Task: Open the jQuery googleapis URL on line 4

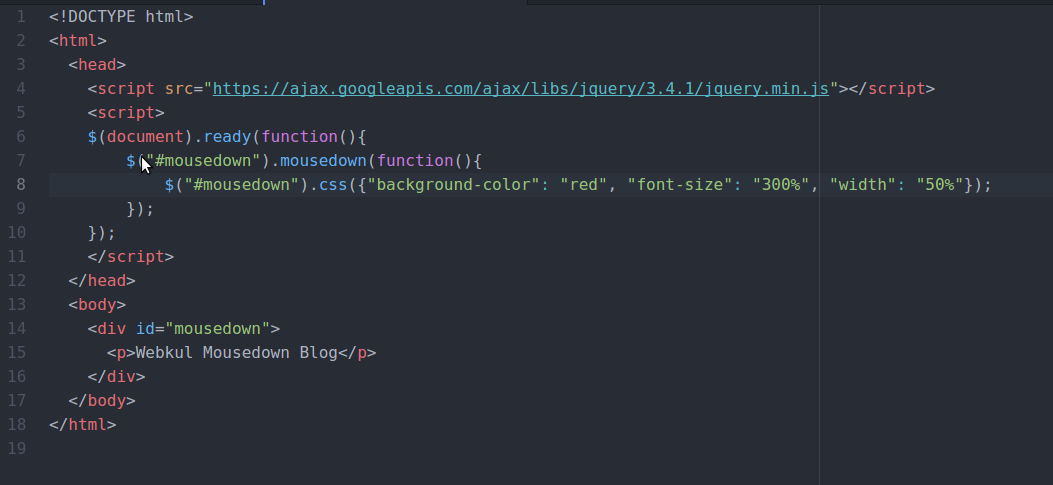Action: click(x=521, y=89)
